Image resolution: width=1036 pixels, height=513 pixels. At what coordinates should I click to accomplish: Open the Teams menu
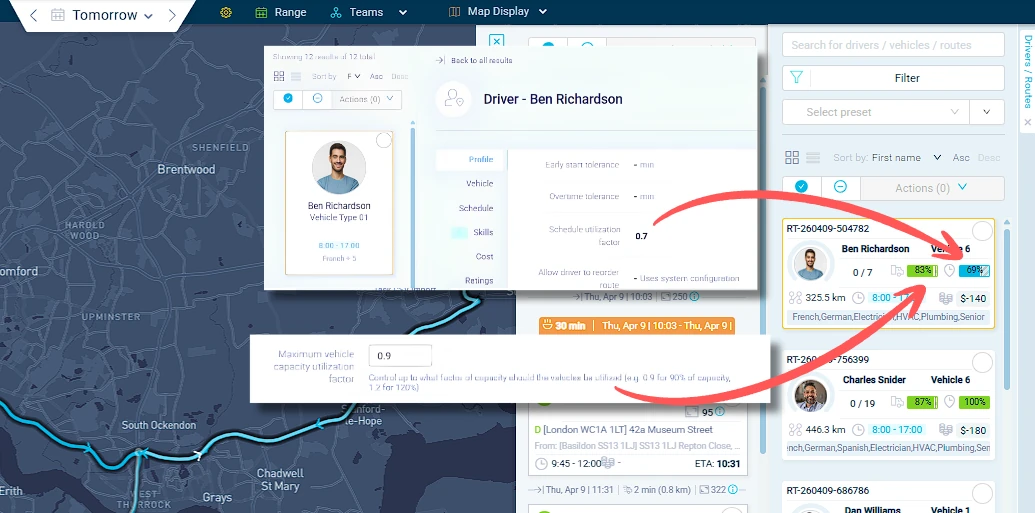pyautogui.click(x=369, y=12)
